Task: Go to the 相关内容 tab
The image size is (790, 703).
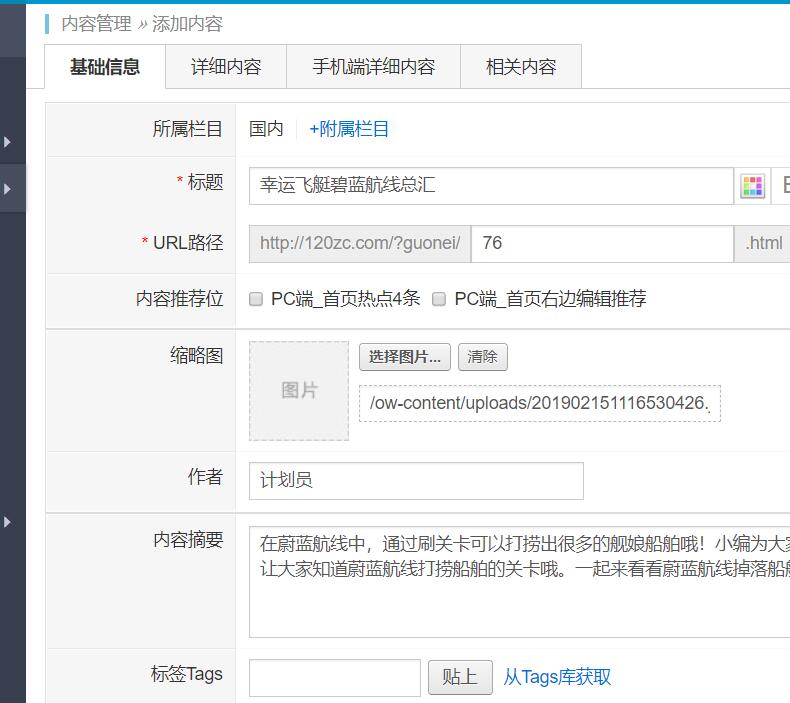Action: tap(520, 67)
